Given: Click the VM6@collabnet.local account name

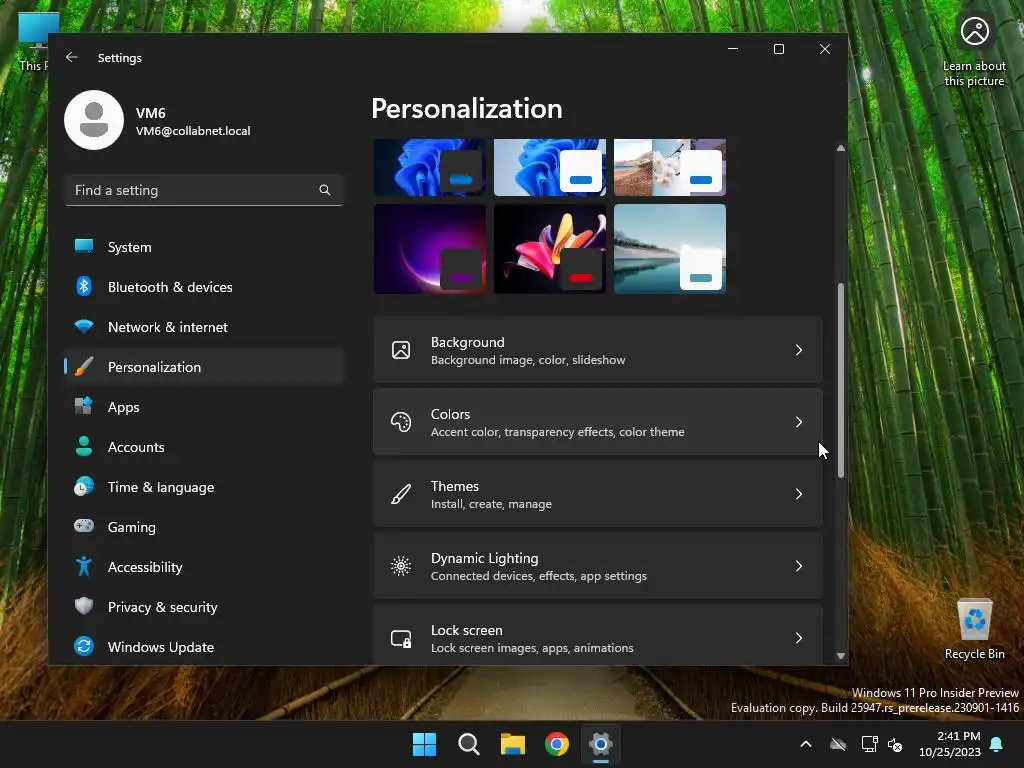Looking at the screenshot, I should click(x=193, y=131).
